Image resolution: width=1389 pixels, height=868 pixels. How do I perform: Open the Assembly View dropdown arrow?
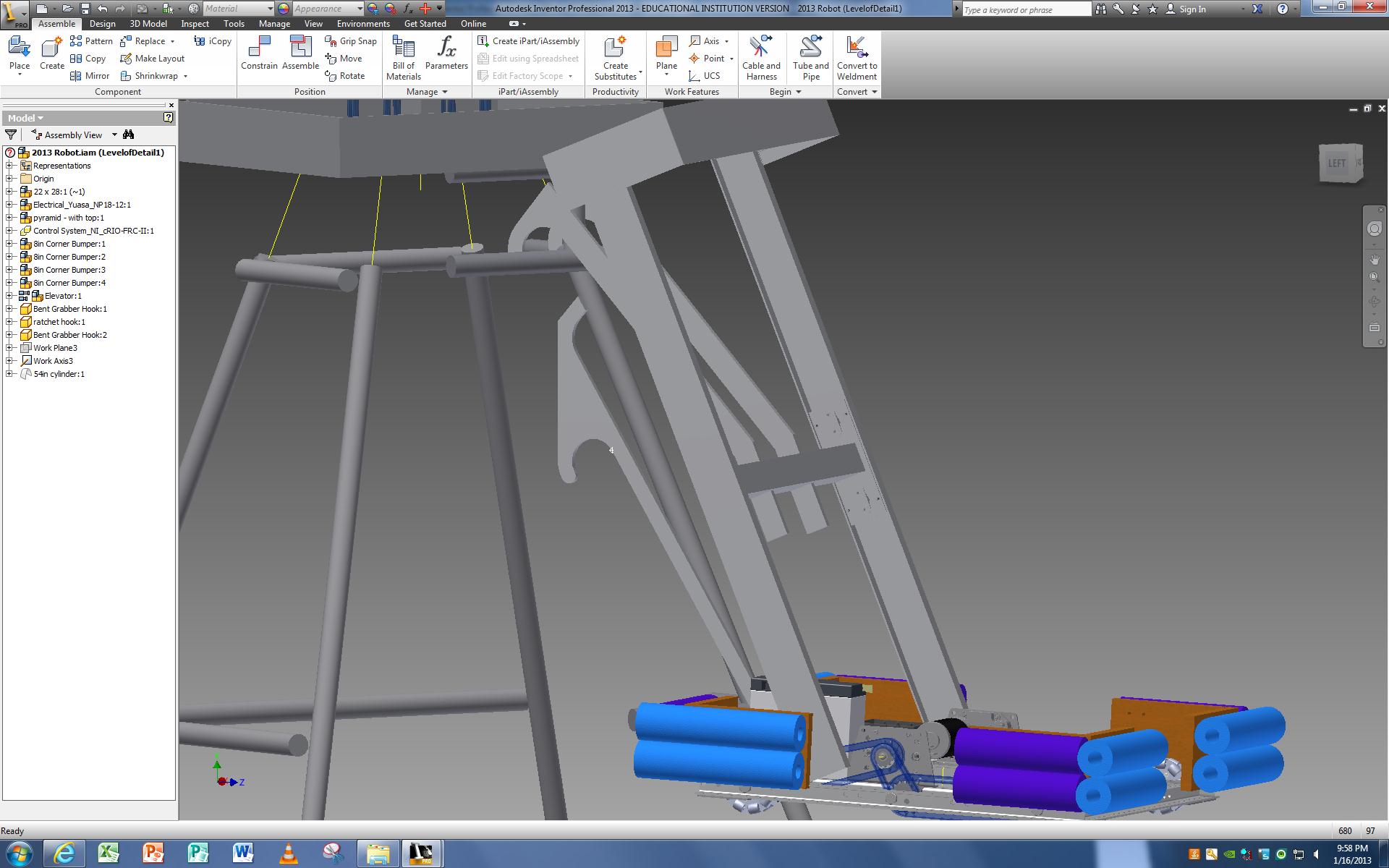pos(114,135)
